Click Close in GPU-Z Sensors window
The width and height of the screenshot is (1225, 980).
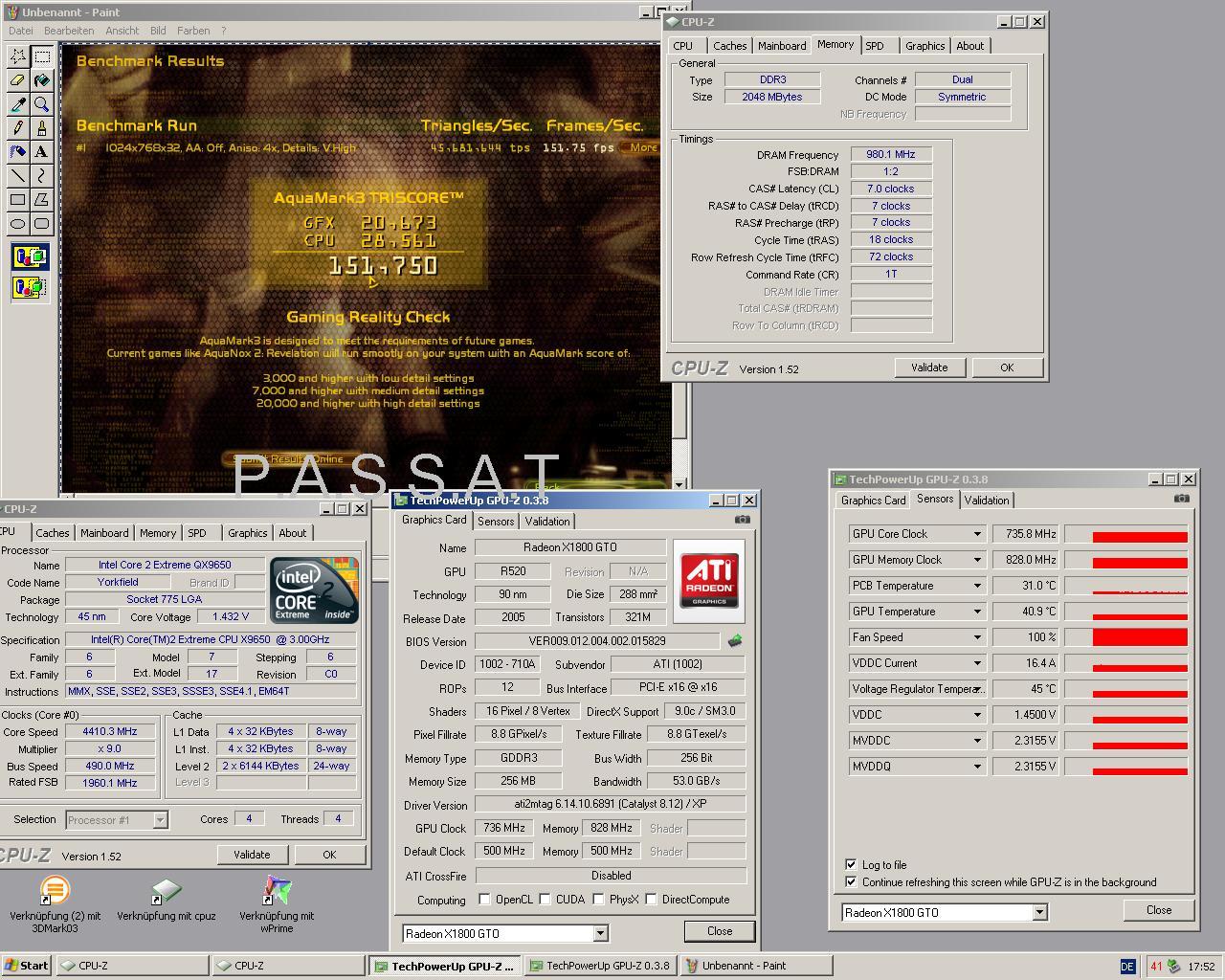point(1159,910)
